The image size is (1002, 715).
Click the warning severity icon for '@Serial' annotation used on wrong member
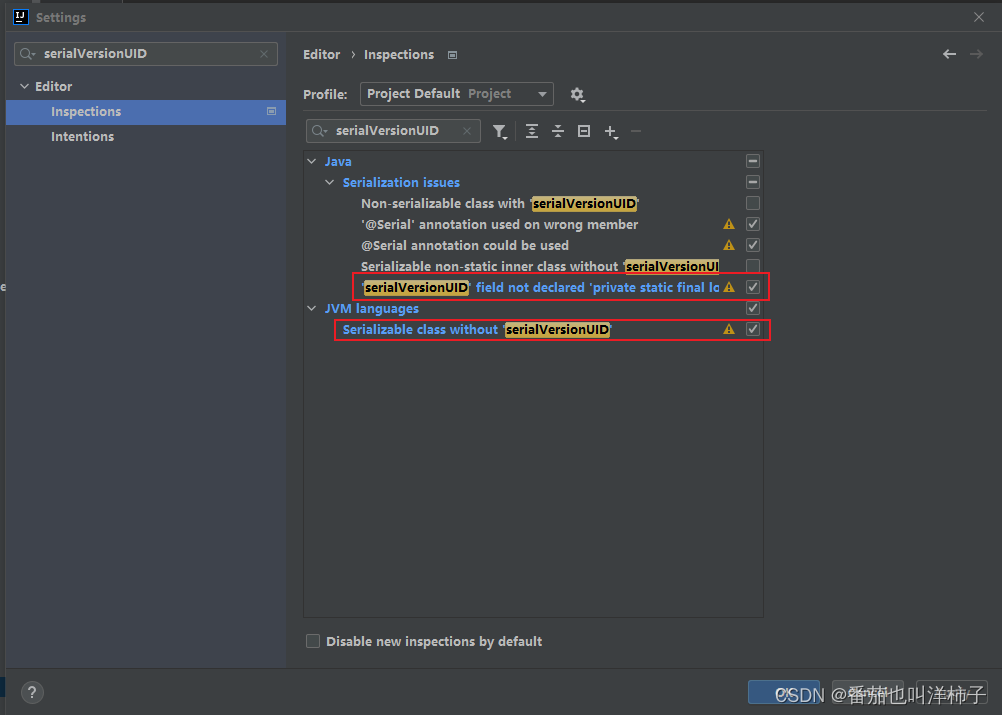[728, 224]
